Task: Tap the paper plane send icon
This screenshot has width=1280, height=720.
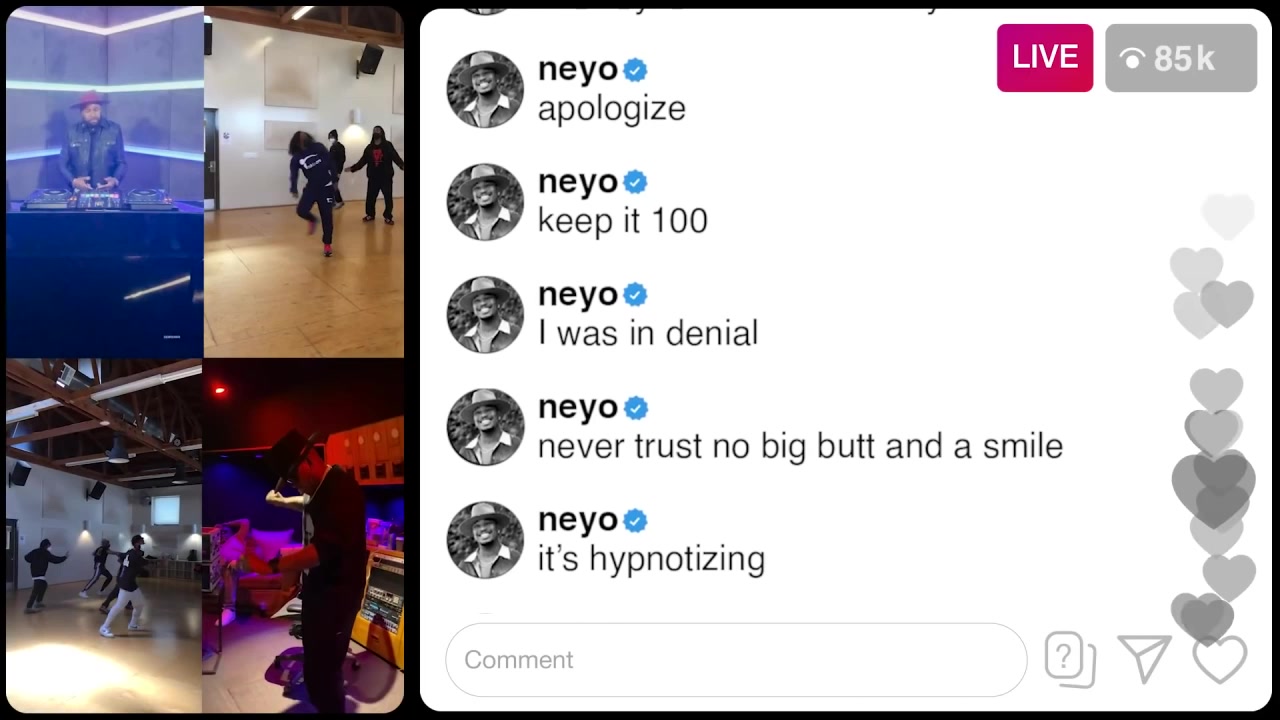Action: [x=1145, y=659]
